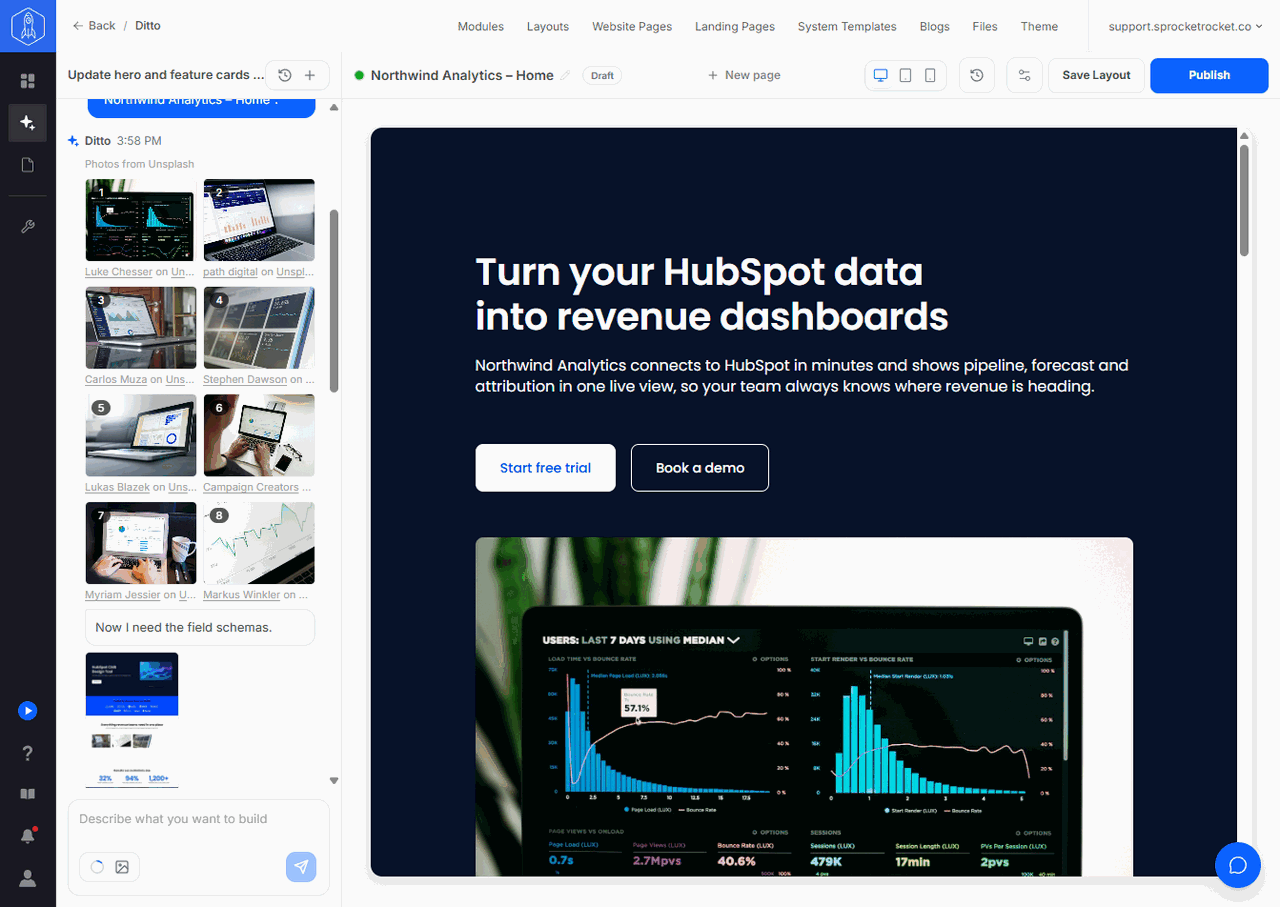
Task: Start a new chat with plus icon
Action: 310,75
